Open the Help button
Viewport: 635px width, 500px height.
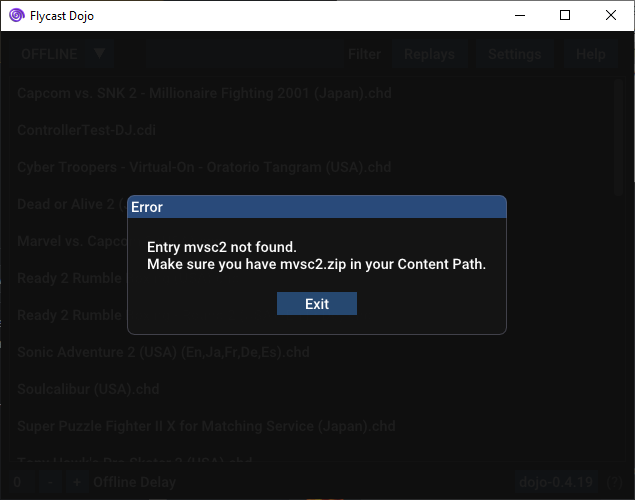click(x=590, y=54)
